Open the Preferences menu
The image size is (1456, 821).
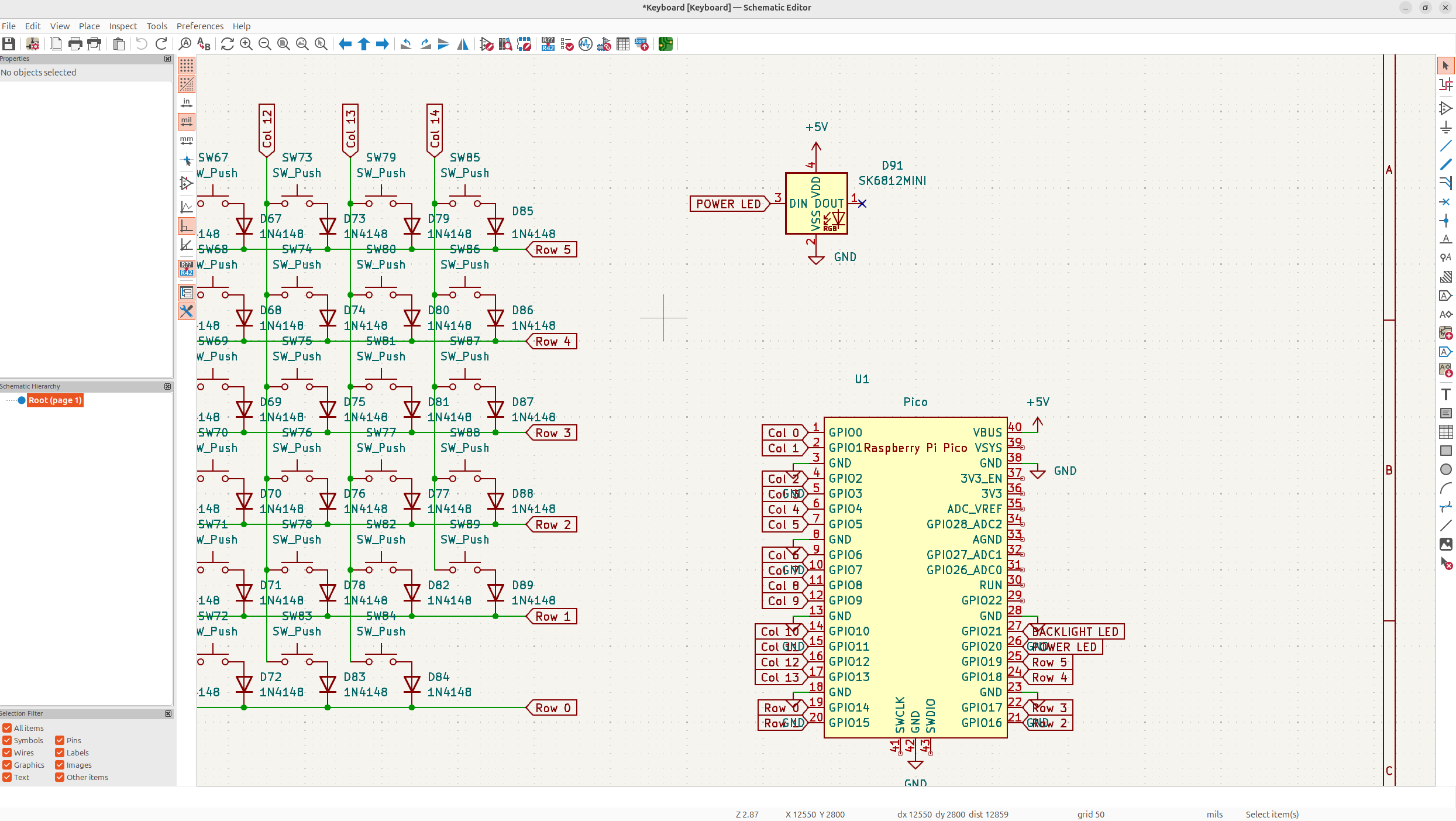coord(200,26)
